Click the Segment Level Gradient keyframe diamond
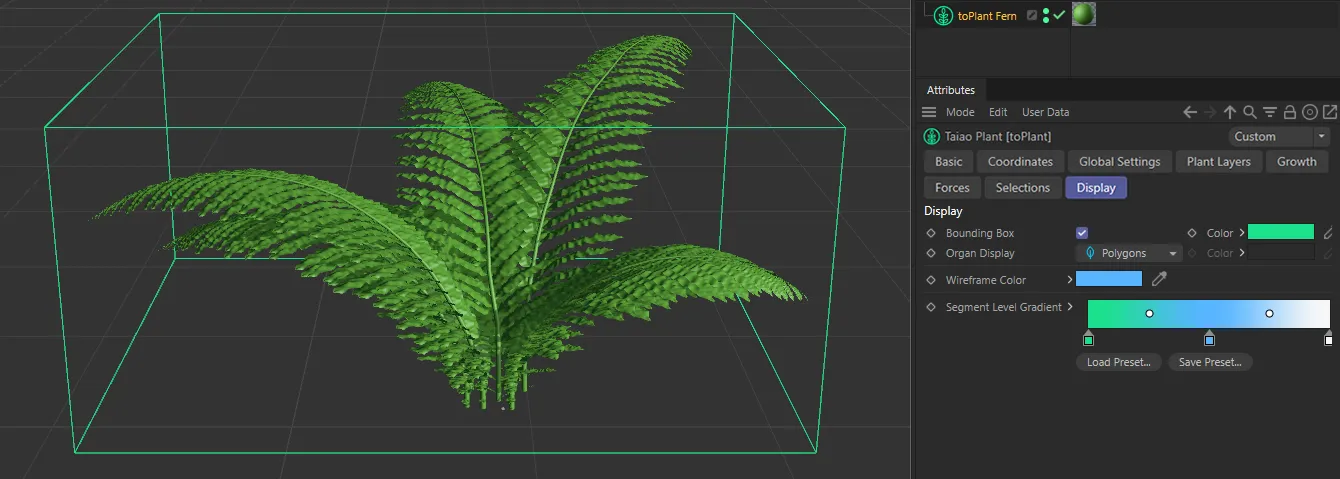The height and width of the screenshot is (479, 1340). tap(931, 307)
